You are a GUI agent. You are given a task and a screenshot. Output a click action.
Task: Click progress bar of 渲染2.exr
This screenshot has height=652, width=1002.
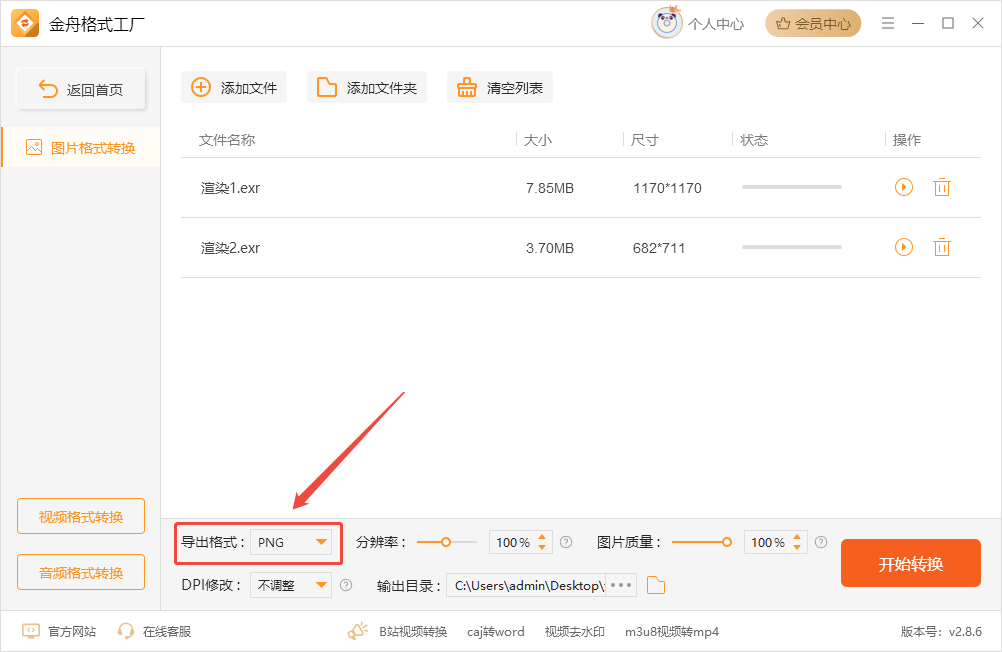point(792,247)
